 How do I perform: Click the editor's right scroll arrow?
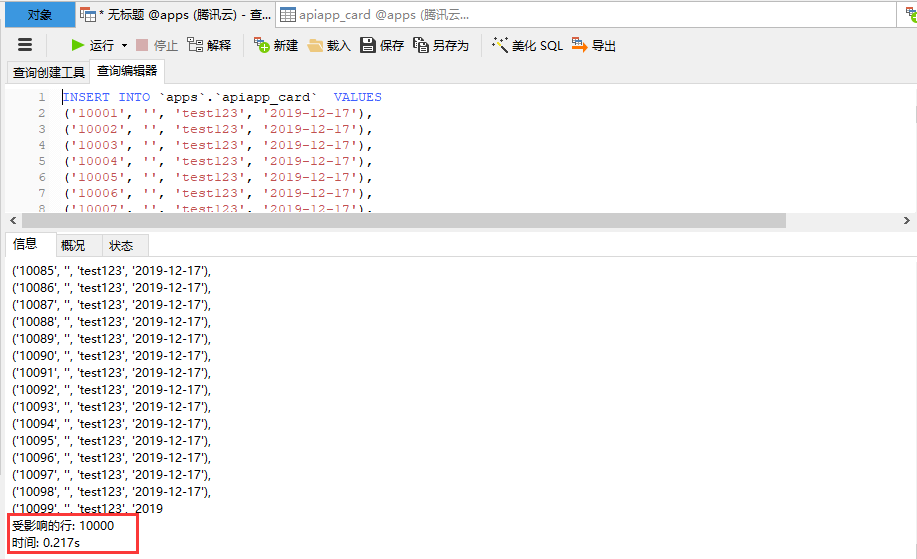906,220
